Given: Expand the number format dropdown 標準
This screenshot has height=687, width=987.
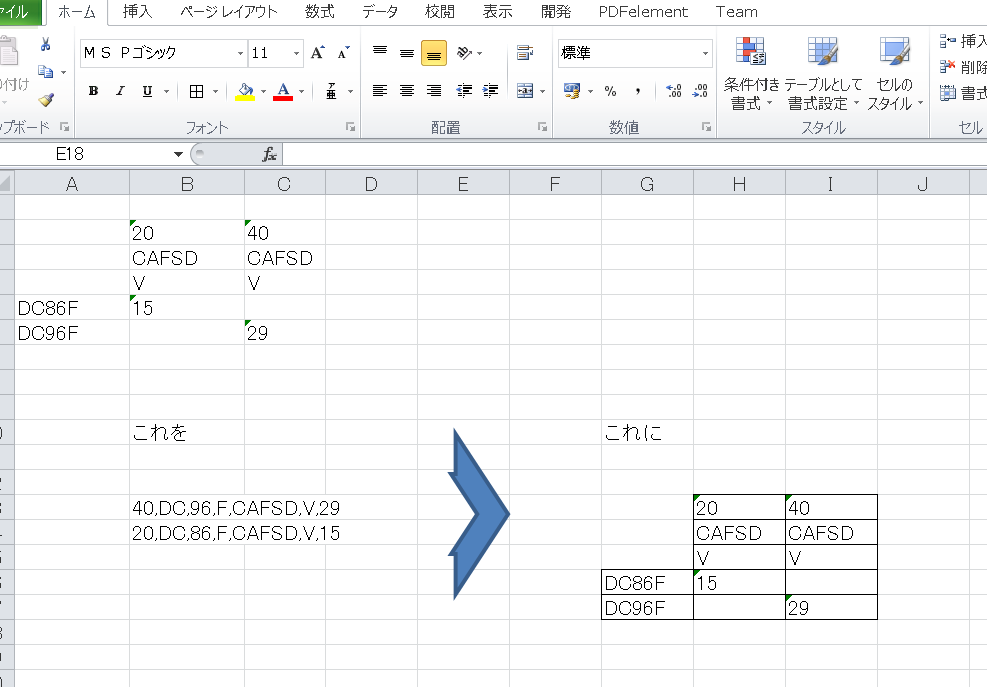Looking at the screenshot, I should point(706,54).
